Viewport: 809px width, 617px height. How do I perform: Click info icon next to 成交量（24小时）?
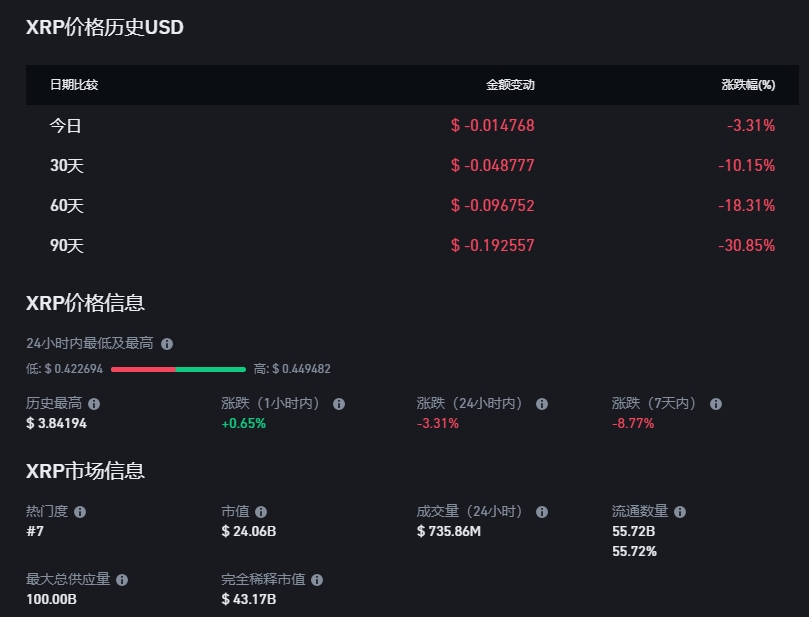tap(542, 512)
